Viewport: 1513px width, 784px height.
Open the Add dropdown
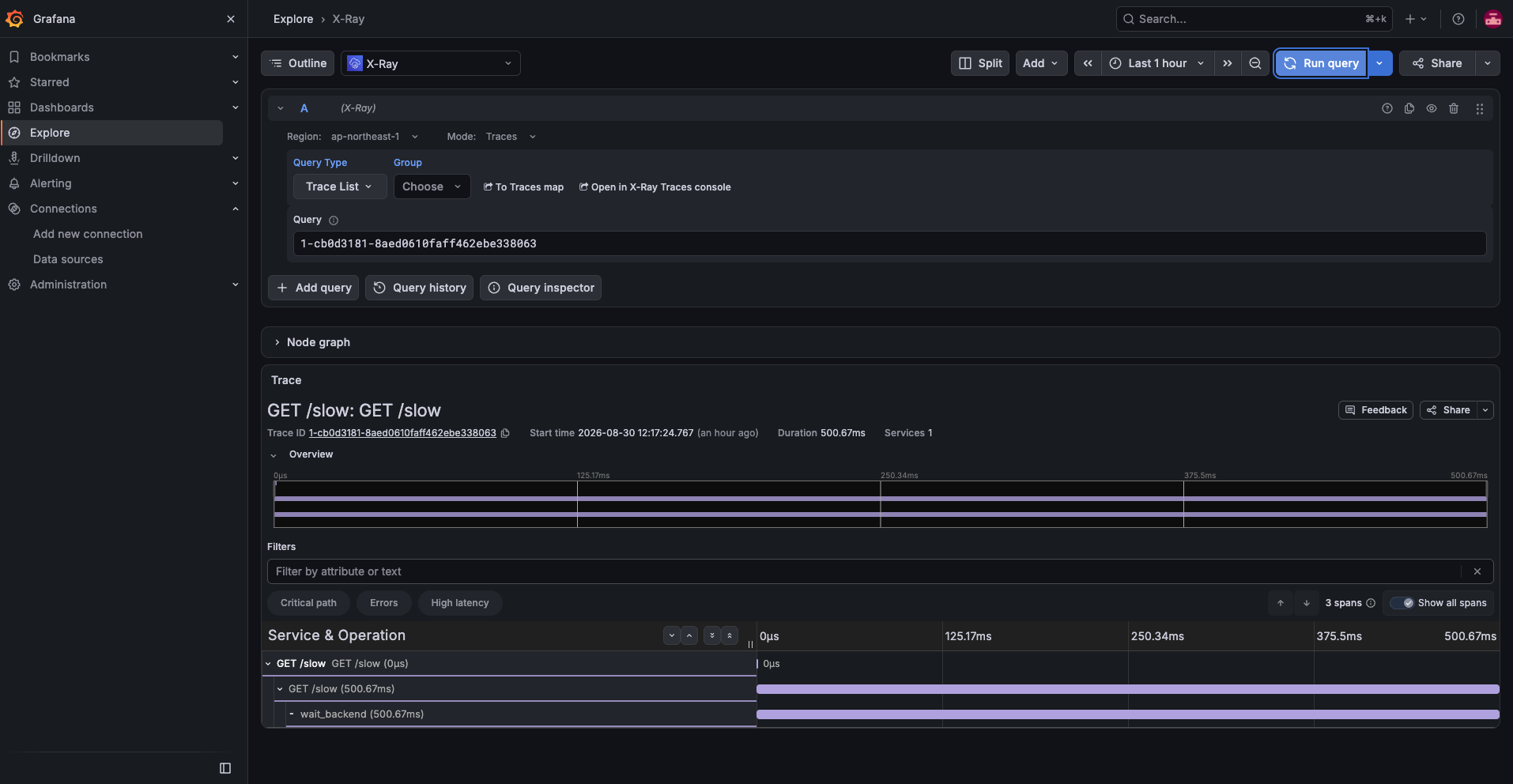[1041, 63]
